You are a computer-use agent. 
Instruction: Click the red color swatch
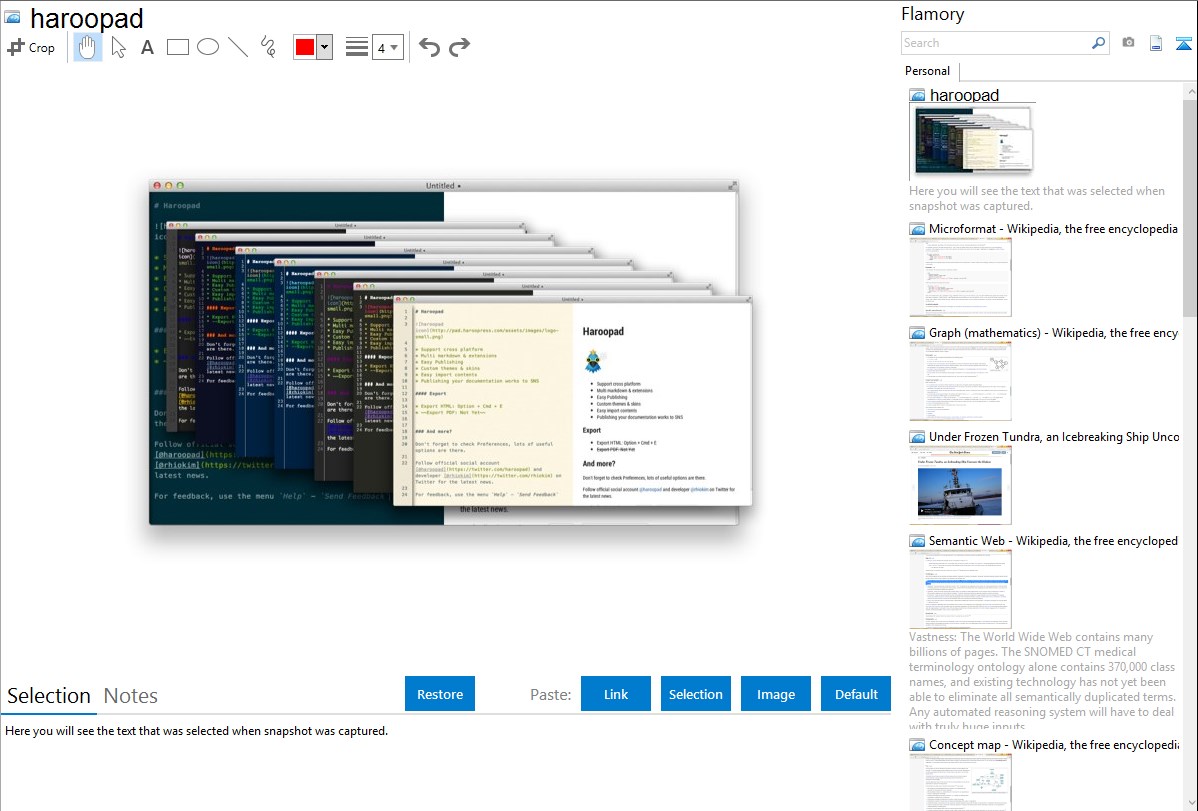(x=305, y=47)
